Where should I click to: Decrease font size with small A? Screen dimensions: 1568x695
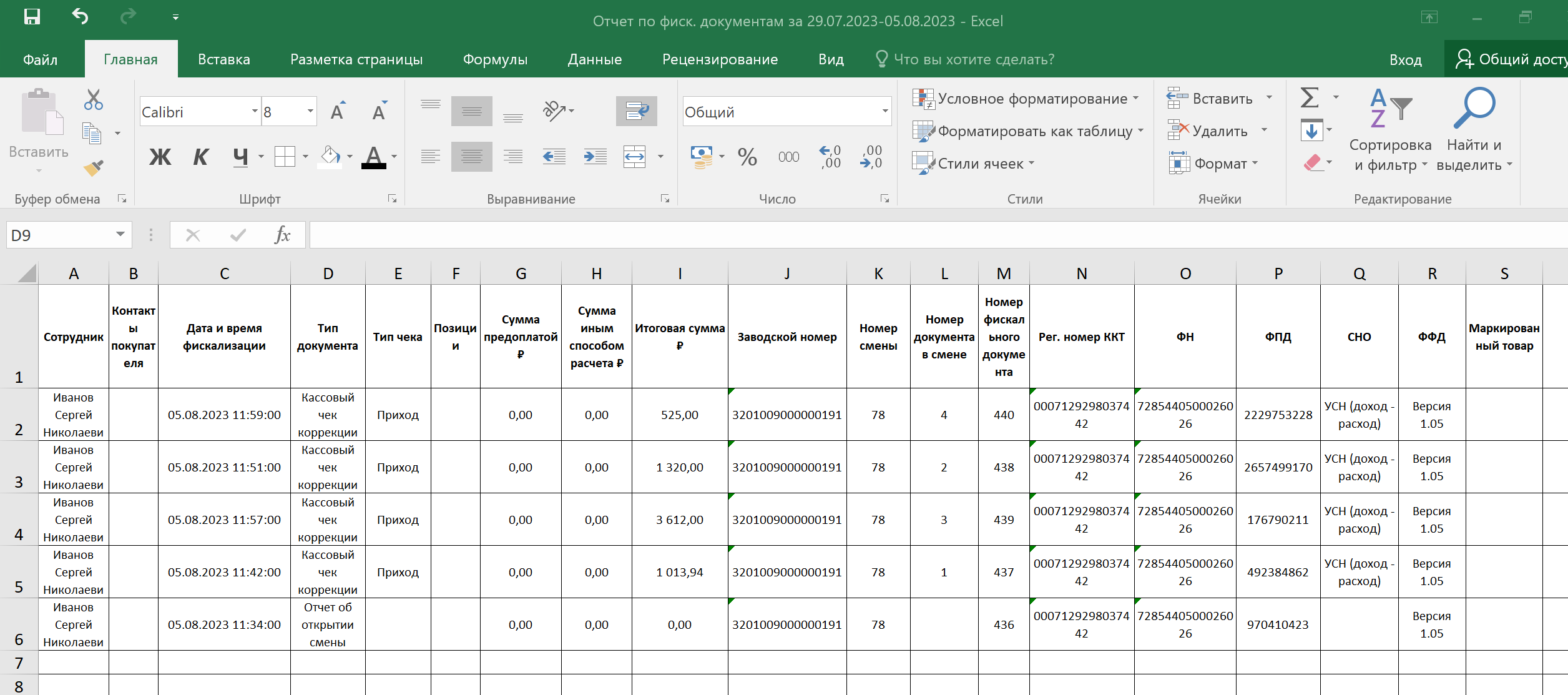379,111
